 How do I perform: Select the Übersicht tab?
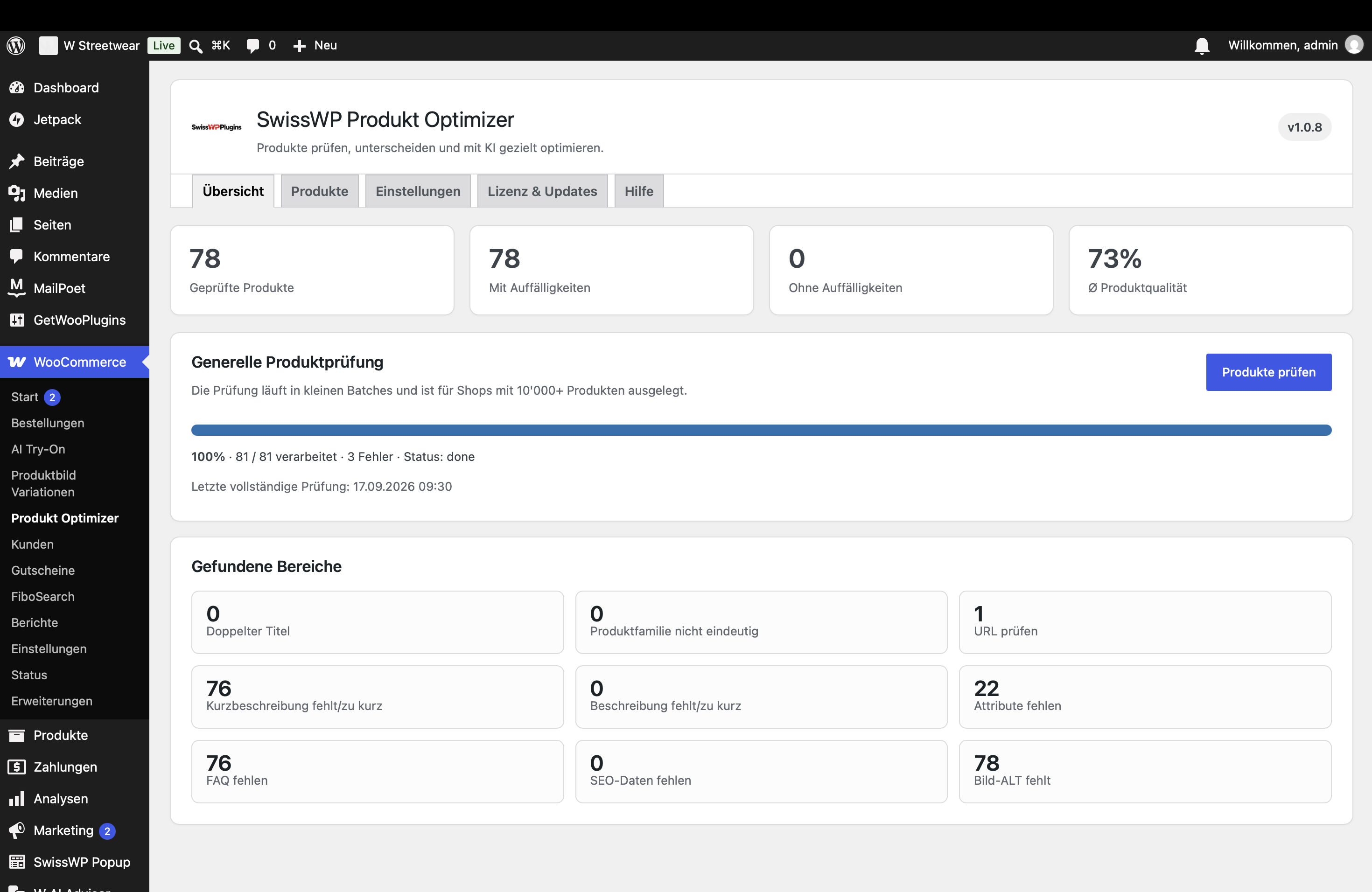(x=233, y=191)
